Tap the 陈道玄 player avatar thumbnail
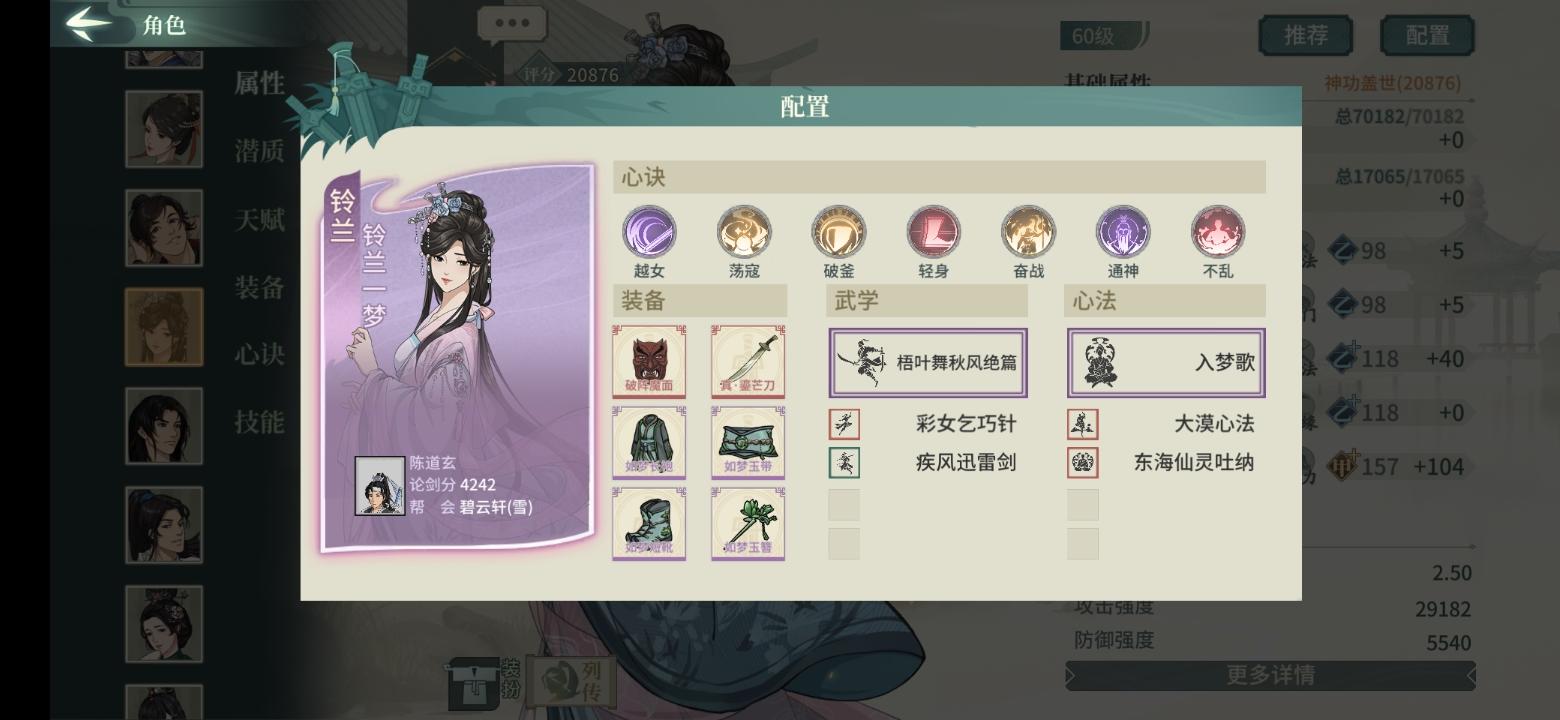The height and width of the screenshot is (720, 1560). (380, 486)
